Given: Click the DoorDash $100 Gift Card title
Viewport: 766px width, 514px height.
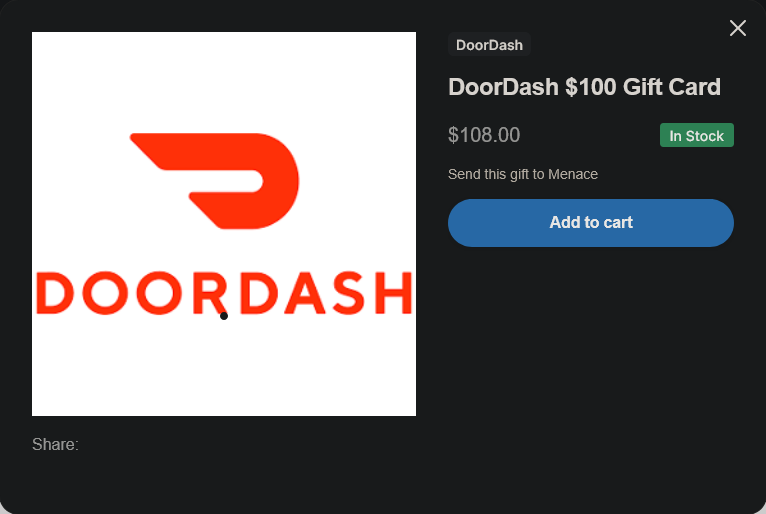Looking at the screenshot, I should pos(584,87).
